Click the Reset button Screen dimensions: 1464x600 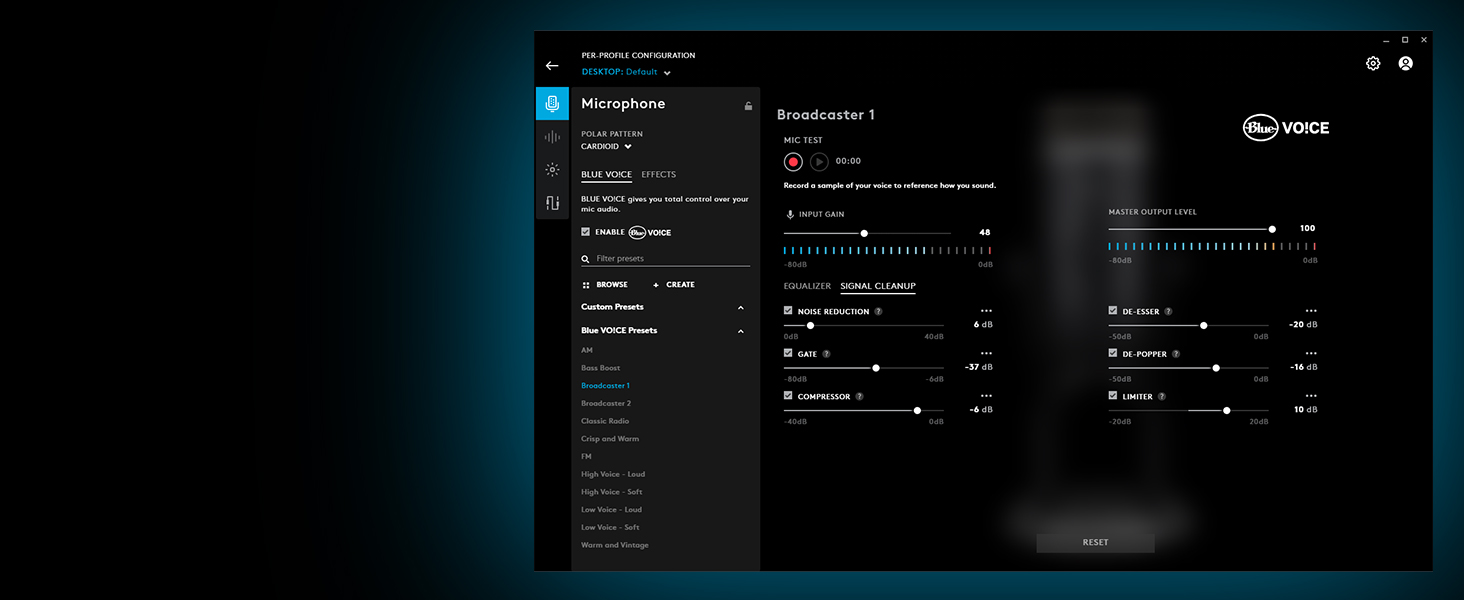coord(1095,543)
